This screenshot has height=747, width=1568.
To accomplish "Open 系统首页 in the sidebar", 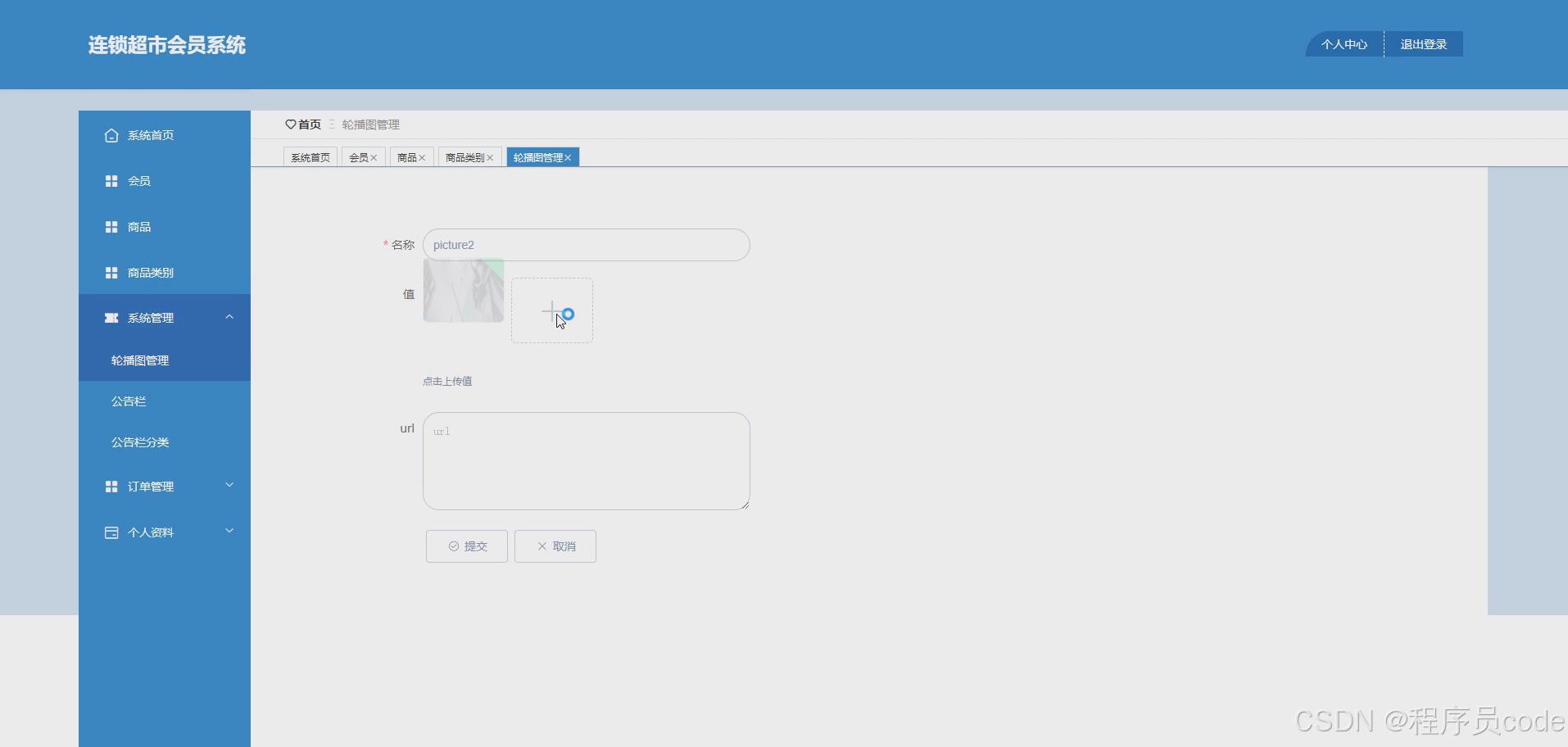I will [x=165, y=135].
